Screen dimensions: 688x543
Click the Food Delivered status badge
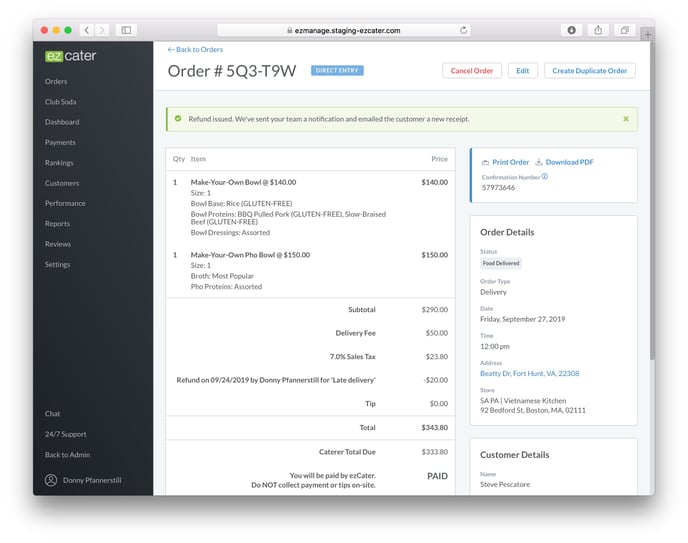pos(501,263)
